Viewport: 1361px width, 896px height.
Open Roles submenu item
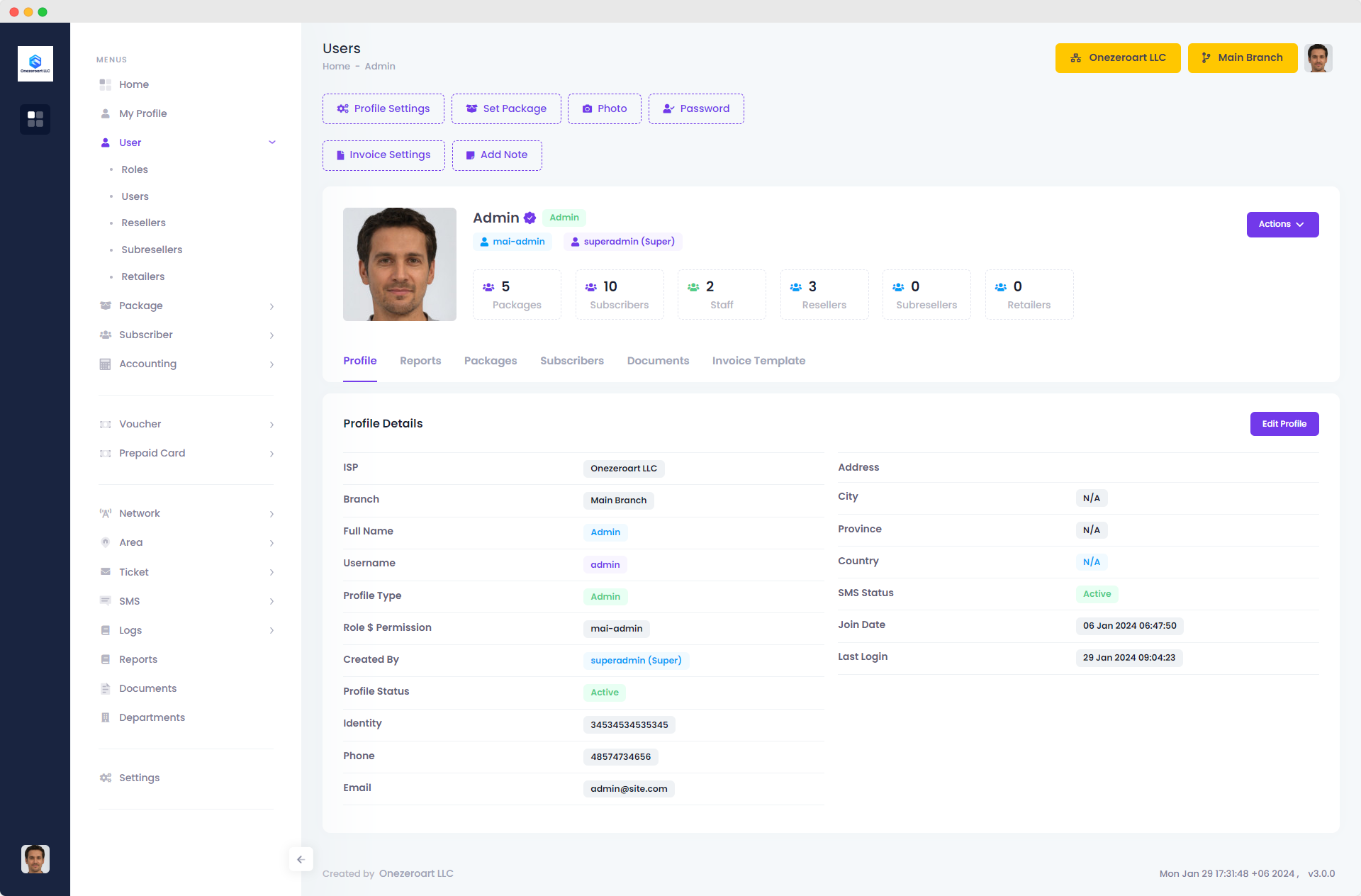[135, 169]
